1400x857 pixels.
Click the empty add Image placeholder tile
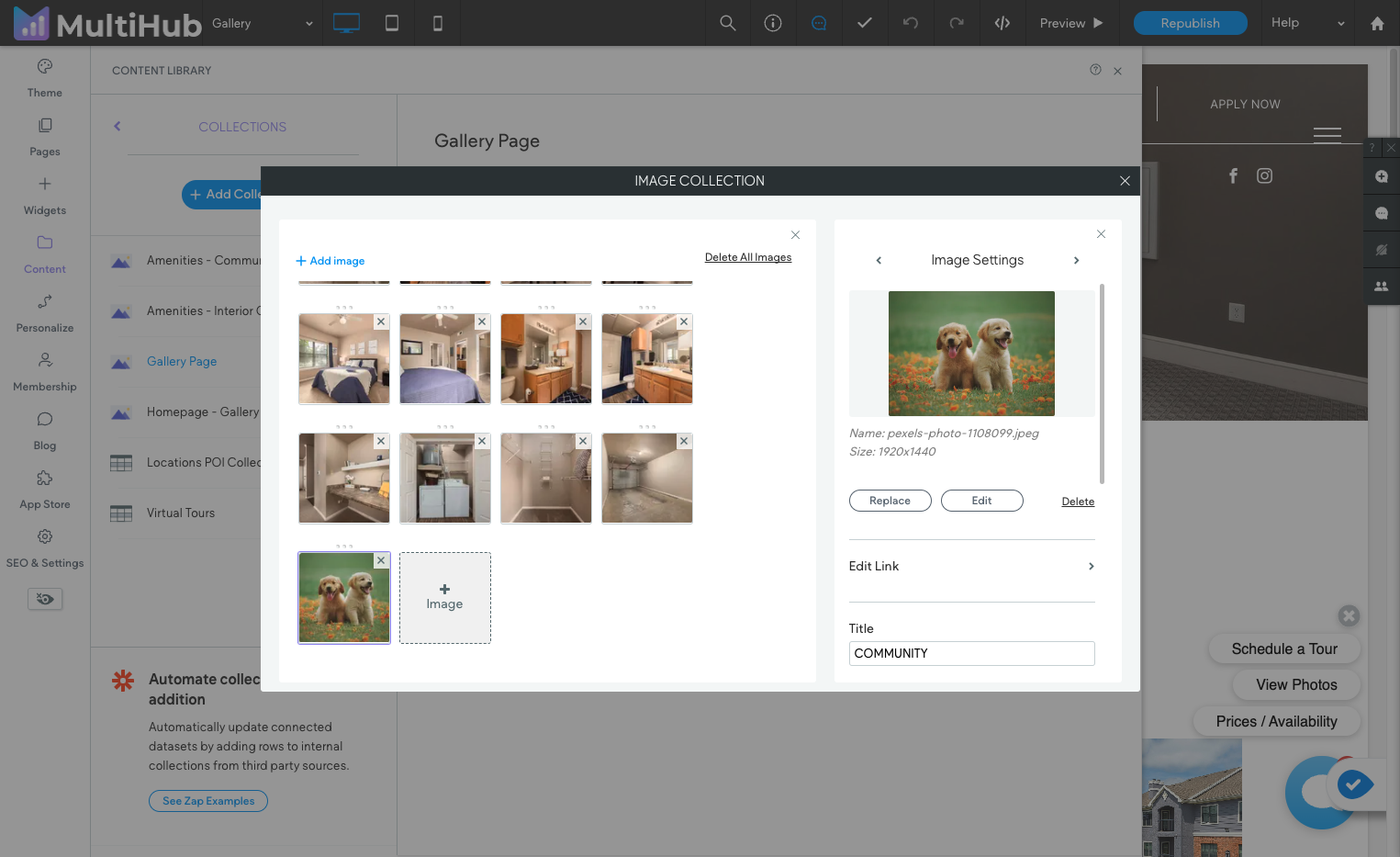[x=445, y=598]
